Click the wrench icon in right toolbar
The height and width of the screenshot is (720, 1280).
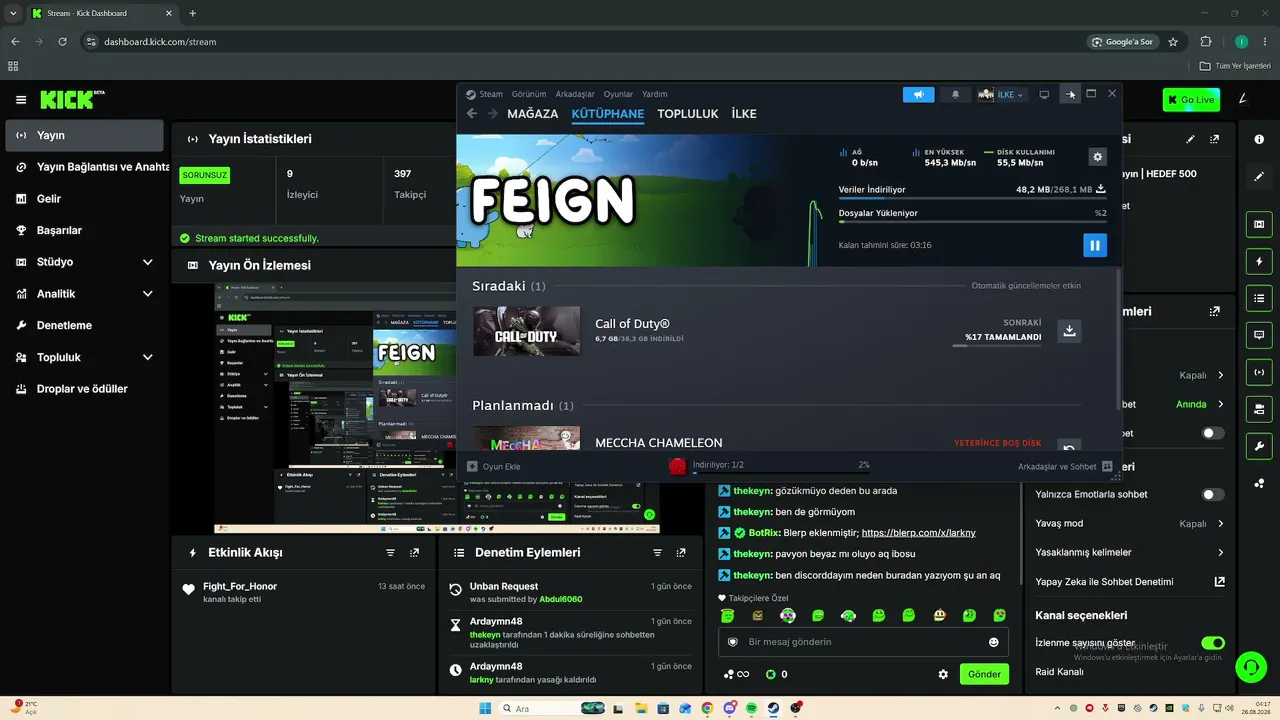tap(1259, 446)
